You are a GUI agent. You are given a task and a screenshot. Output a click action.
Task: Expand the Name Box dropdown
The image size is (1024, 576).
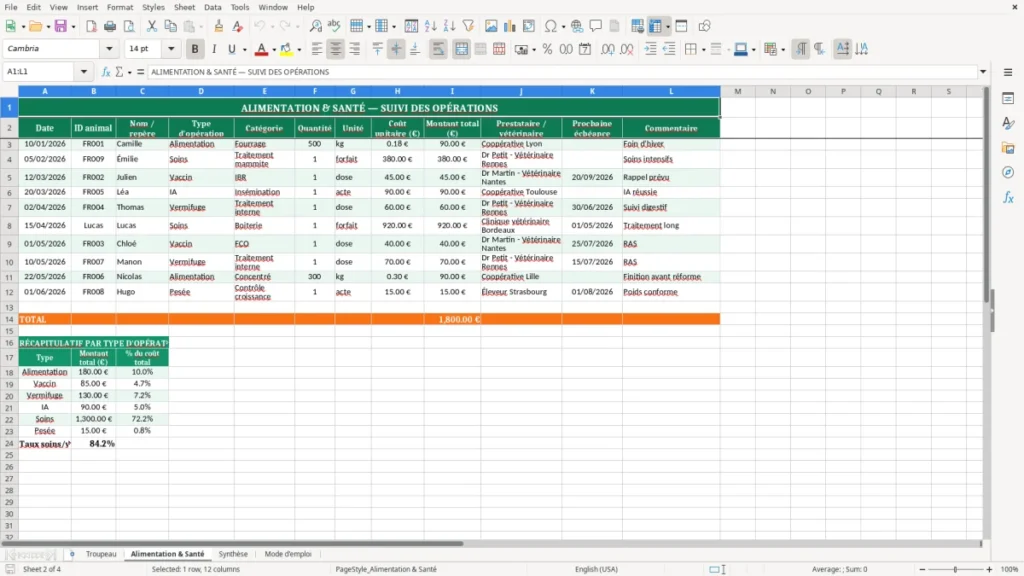point(84,72)
